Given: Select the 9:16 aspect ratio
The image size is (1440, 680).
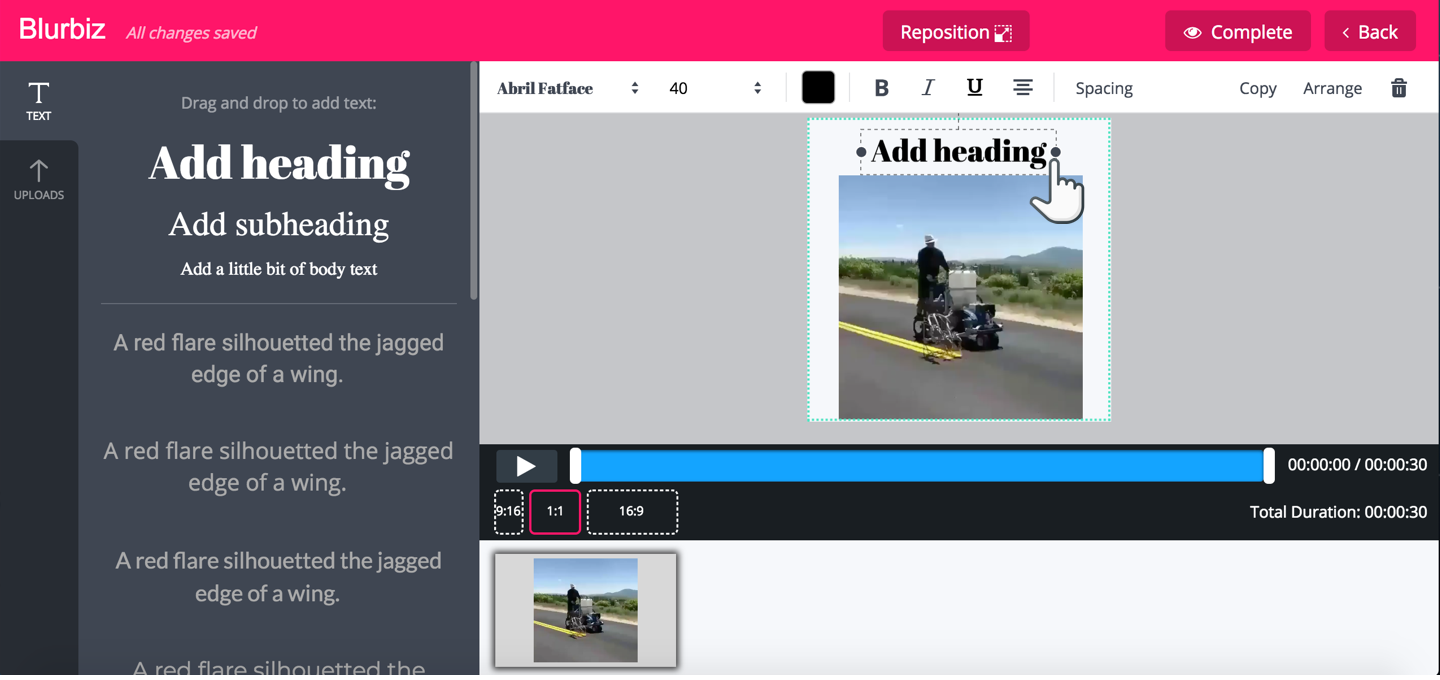Looking at the screenshot, I should coord(509,511).
